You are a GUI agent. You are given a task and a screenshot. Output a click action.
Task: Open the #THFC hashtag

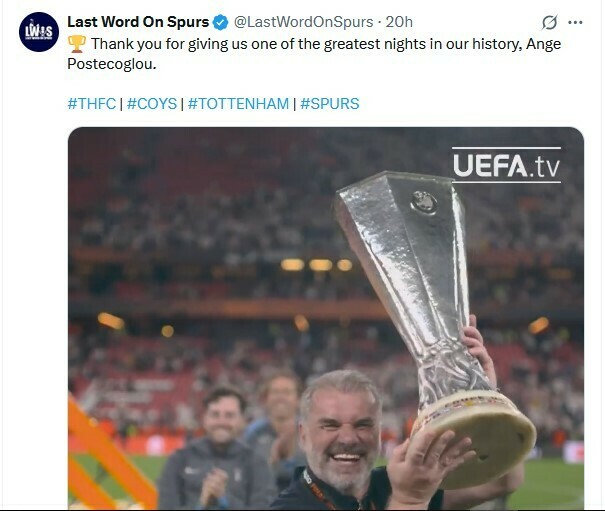[91, 103]
